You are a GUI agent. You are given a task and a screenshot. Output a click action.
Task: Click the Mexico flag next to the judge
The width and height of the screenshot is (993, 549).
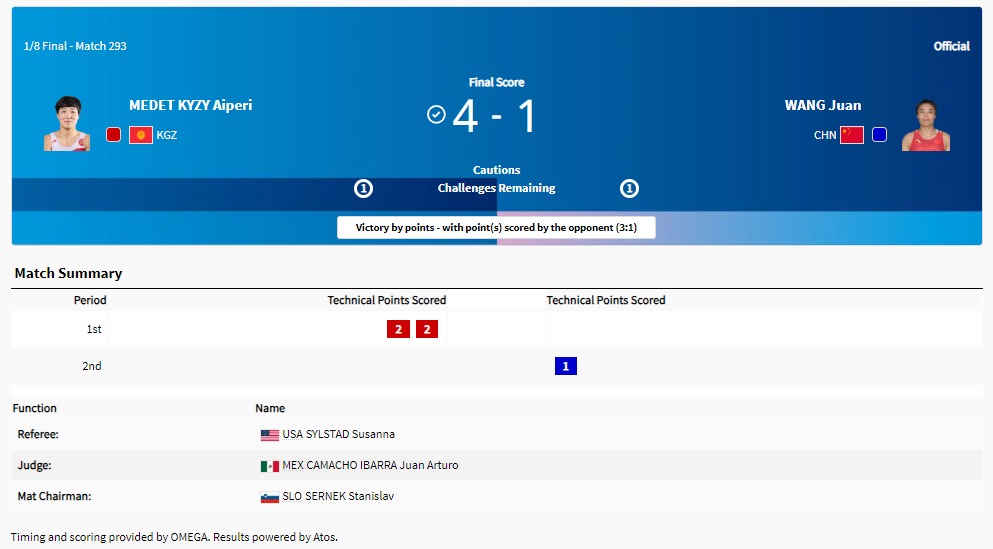269,466
